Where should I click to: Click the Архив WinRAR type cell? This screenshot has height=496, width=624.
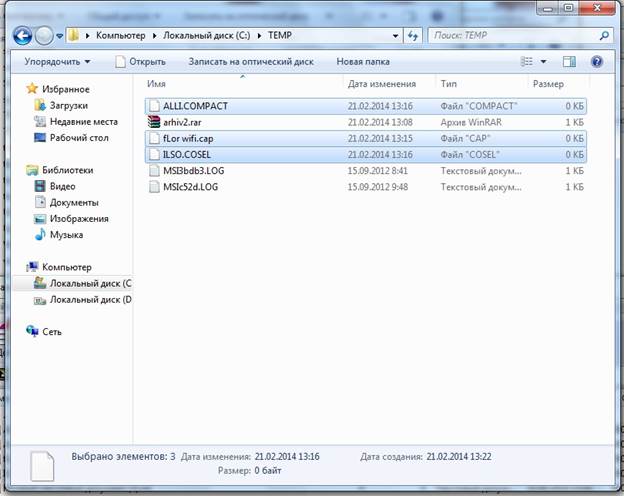[471, 122]
